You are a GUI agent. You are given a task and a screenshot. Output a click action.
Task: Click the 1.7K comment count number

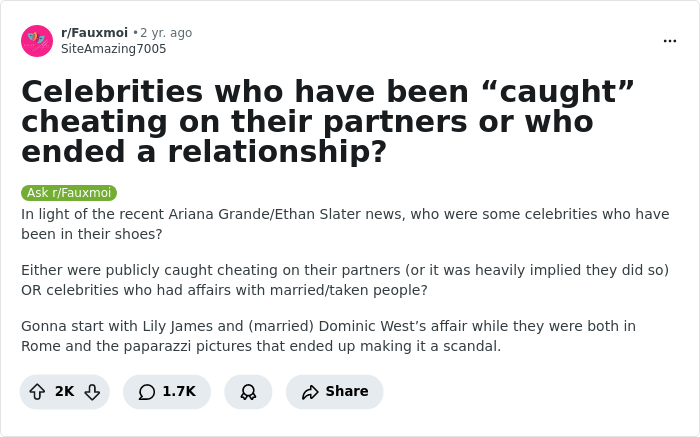(179, 391)
